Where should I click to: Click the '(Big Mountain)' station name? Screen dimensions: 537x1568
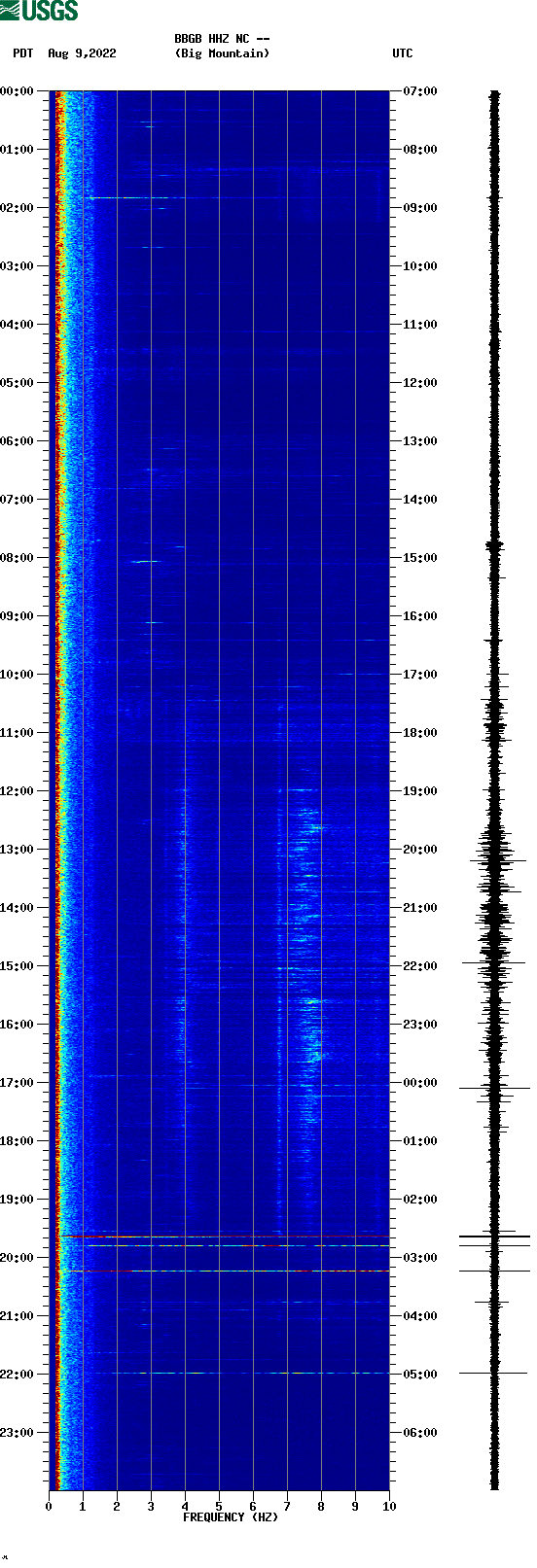(222, 53)
